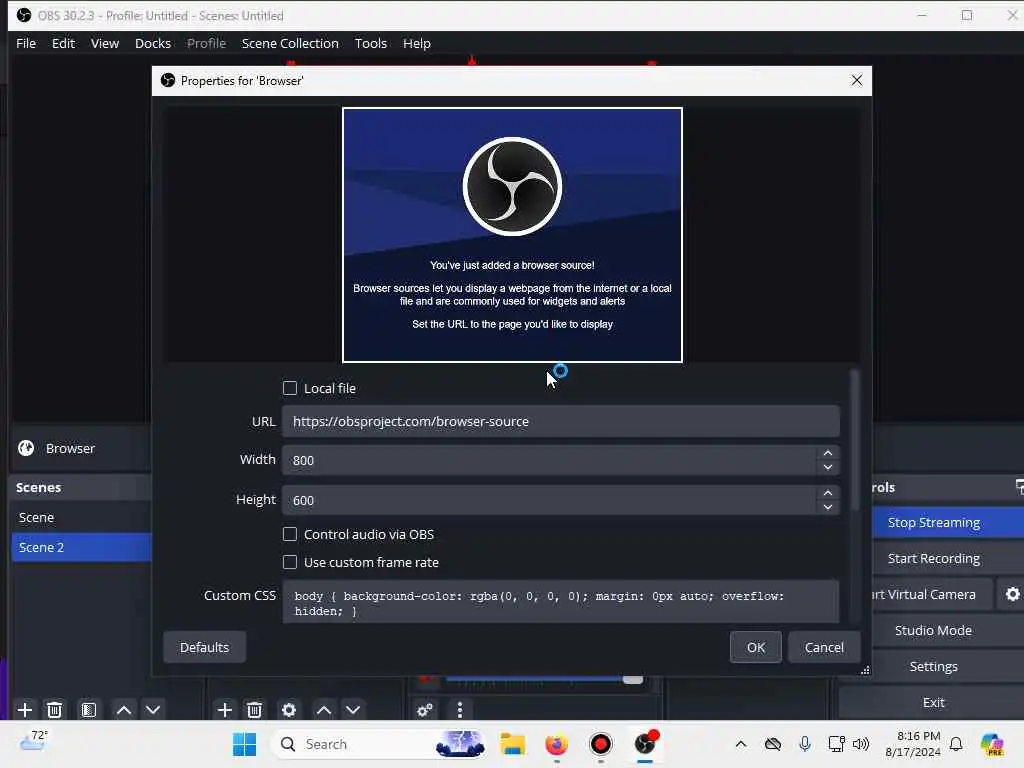Open the Windows Start menu
The height and width of the screenshot is (768, 1024).
(245, 744)
